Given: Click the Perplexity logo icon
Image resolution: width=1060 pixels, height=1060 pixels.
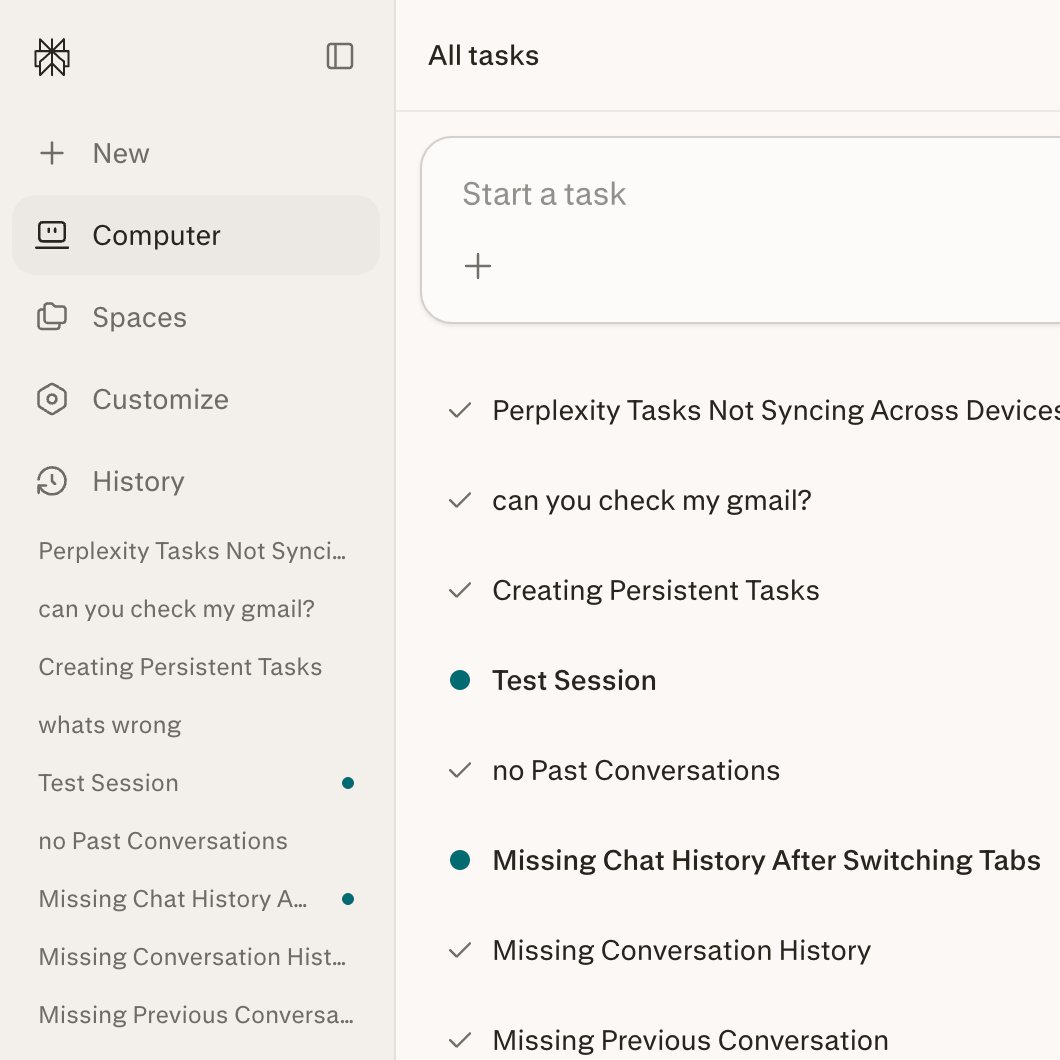Looking at the screenshot, I should (52, 57).
